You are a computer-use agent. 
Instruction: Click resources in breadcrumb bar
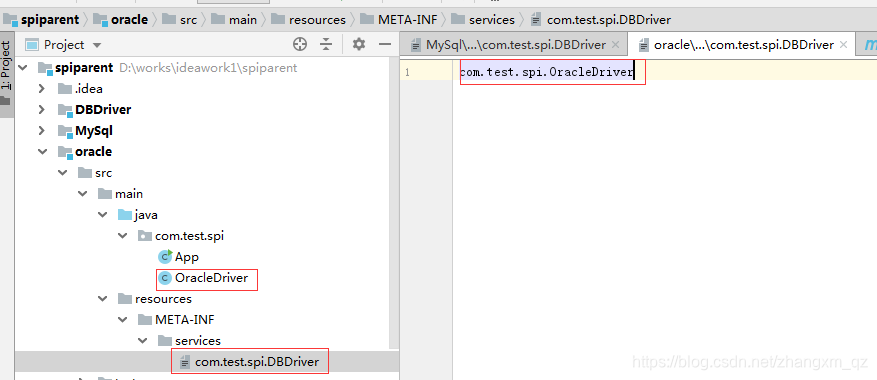point(309,20)
